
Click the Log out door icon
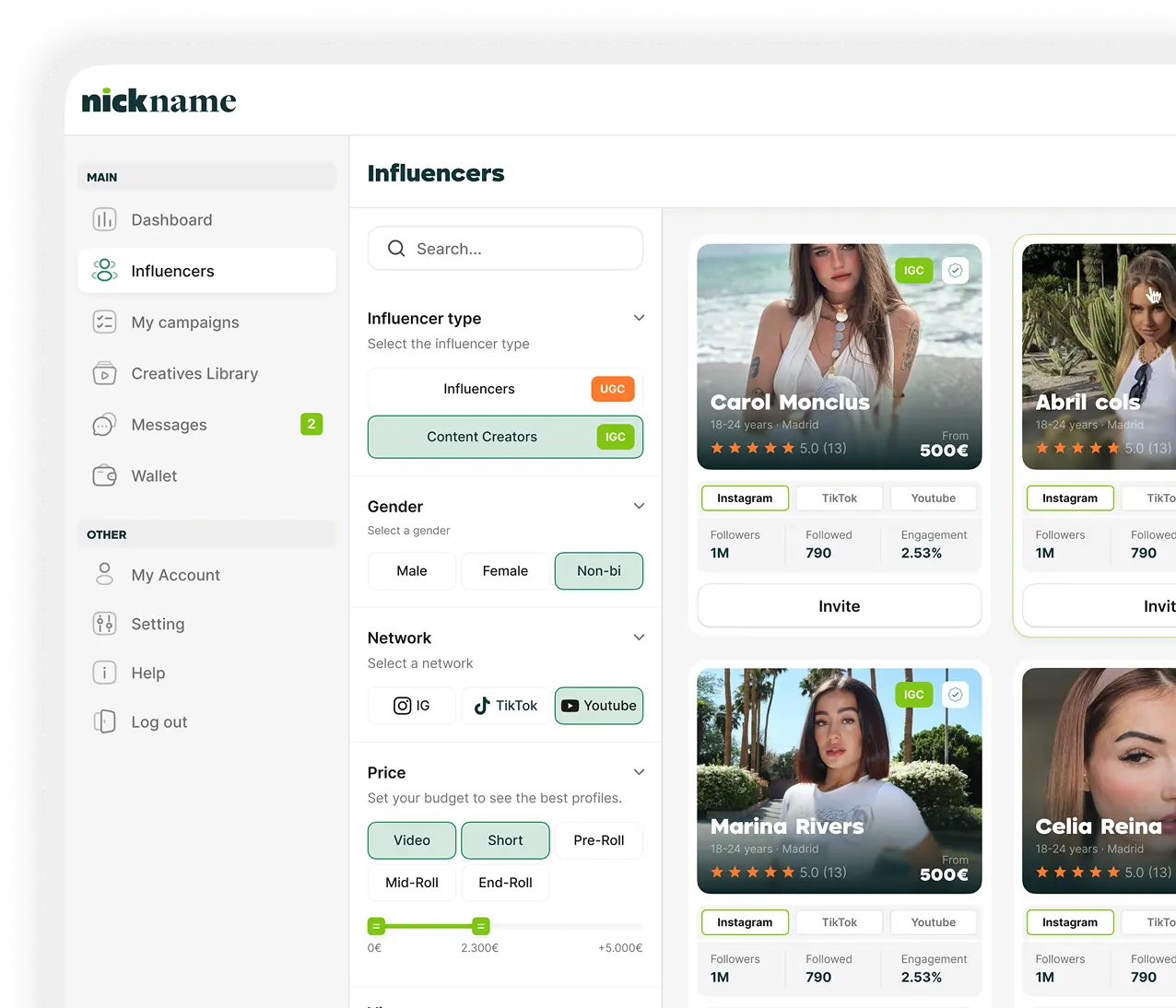coord(105,721)
